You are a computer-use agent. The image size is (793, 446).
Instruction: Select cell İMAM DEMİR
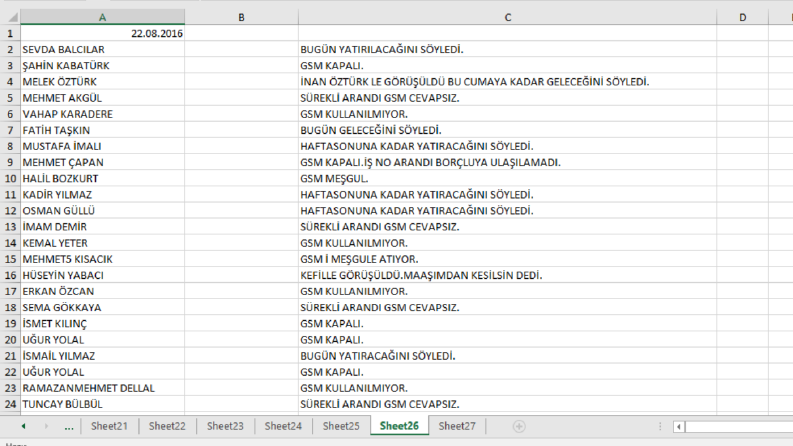(103, 227)
